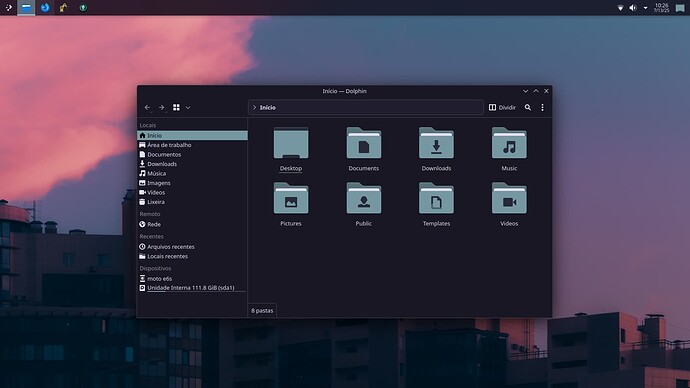The width and height of the screenshot is (690, 388).
Task: Click the location bar path field
Action: point(366,107)
